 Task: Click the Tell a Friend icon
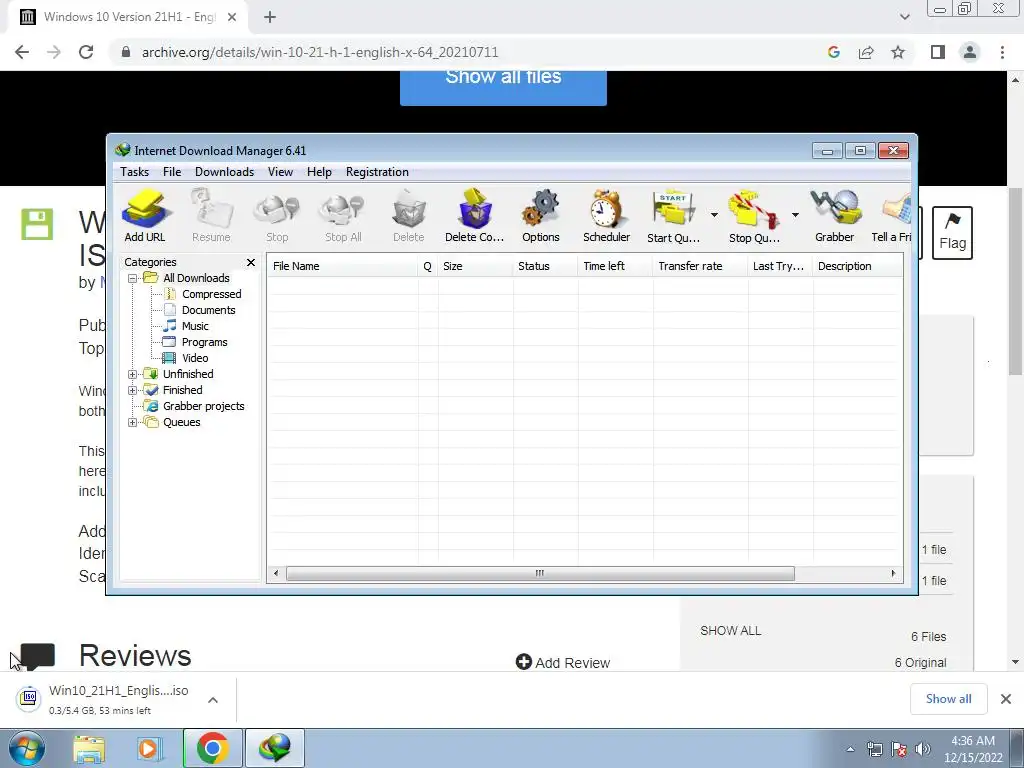click(x=891, y=216)
